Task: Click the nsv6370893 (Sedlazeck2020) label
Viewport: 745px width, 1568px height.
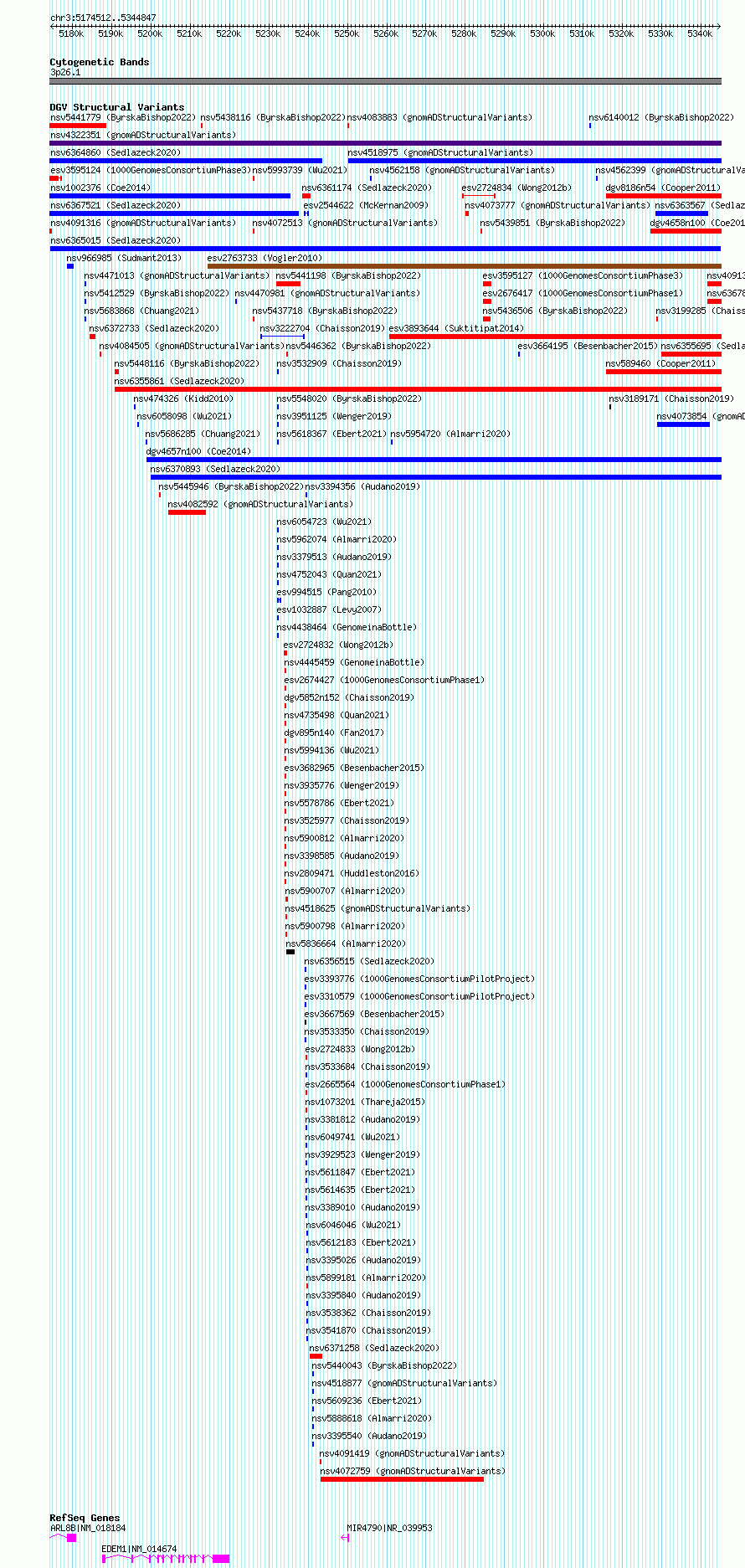Action: pos(216,470)
